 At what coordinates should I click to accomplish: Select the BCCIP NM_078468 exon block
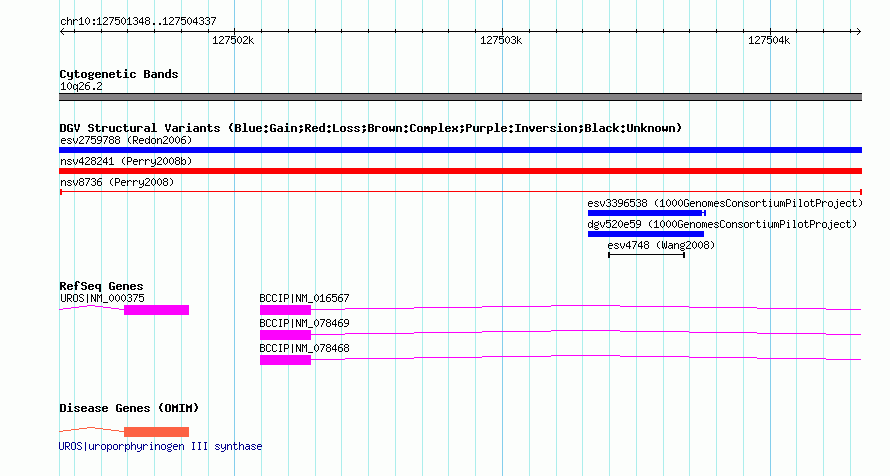coord(286,360)
